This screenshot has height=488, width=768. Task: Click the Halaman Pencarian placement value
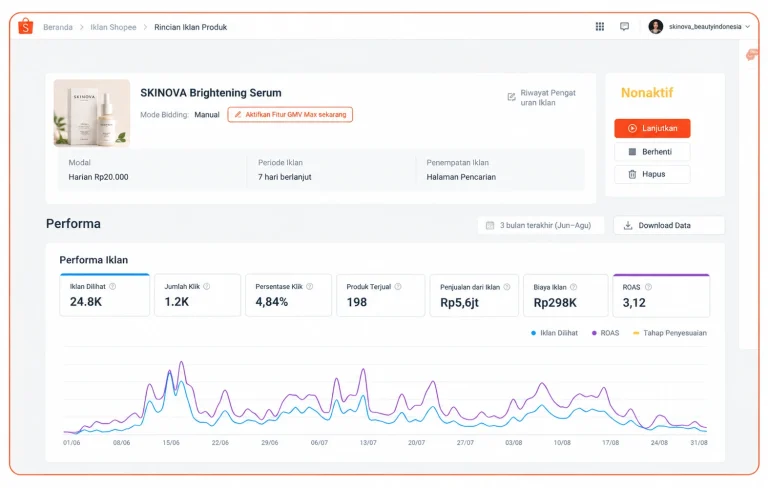point(461,177)
